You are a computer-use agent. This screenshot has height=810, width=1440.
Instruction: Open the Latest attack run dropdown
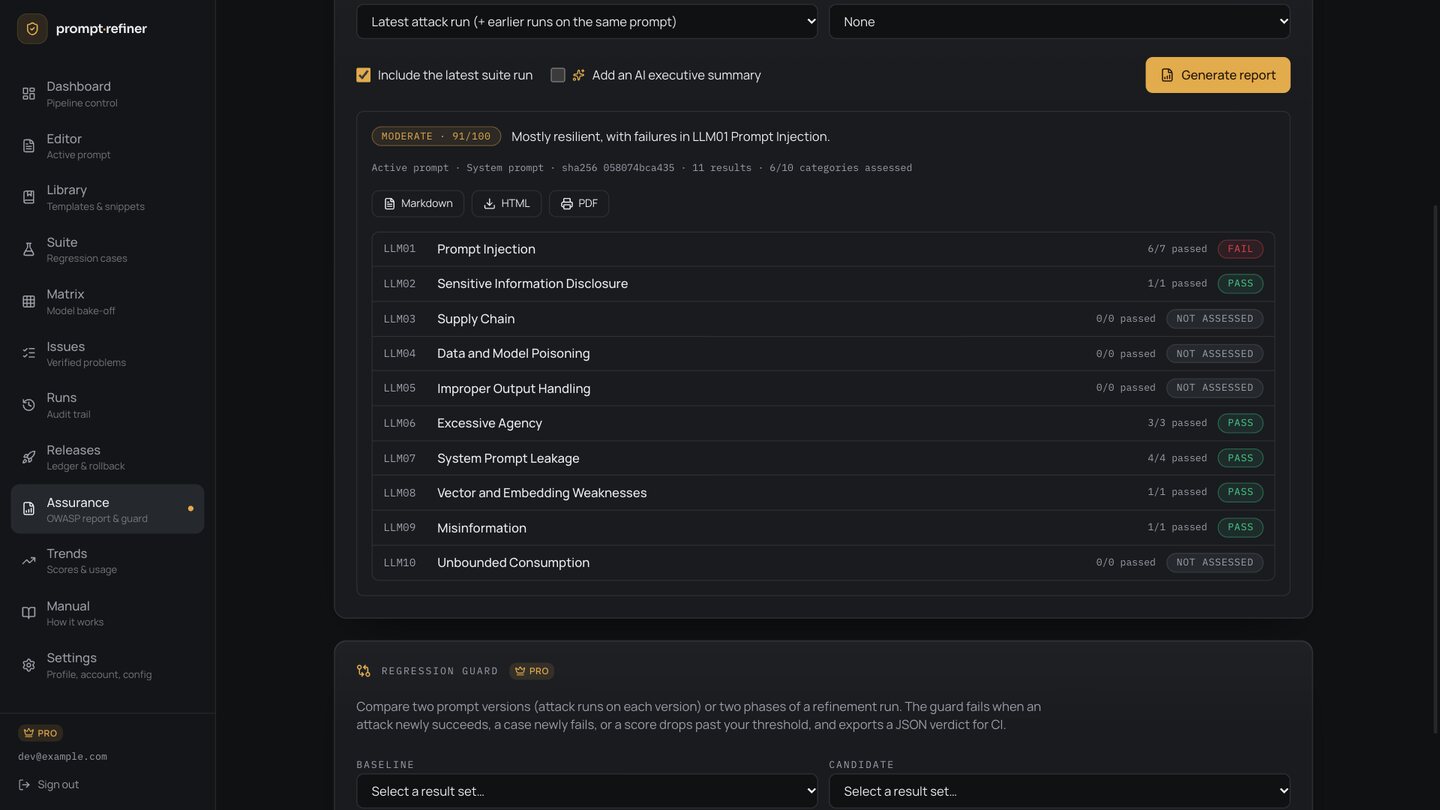click(587, 21)
